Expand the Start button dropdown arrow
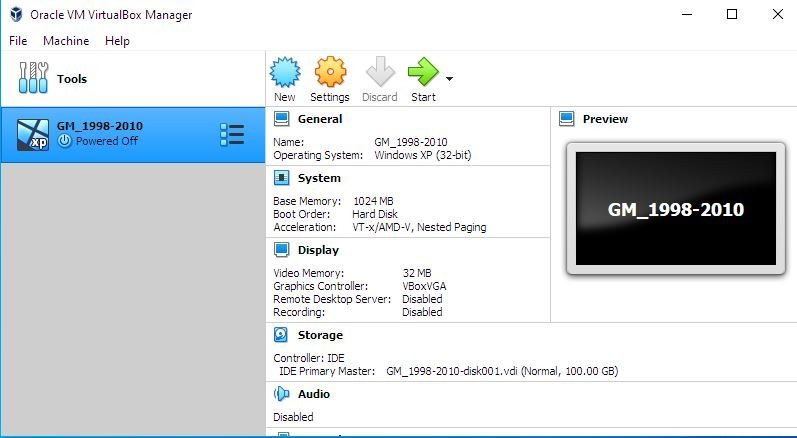797x438 pixels. click(450, 79)
